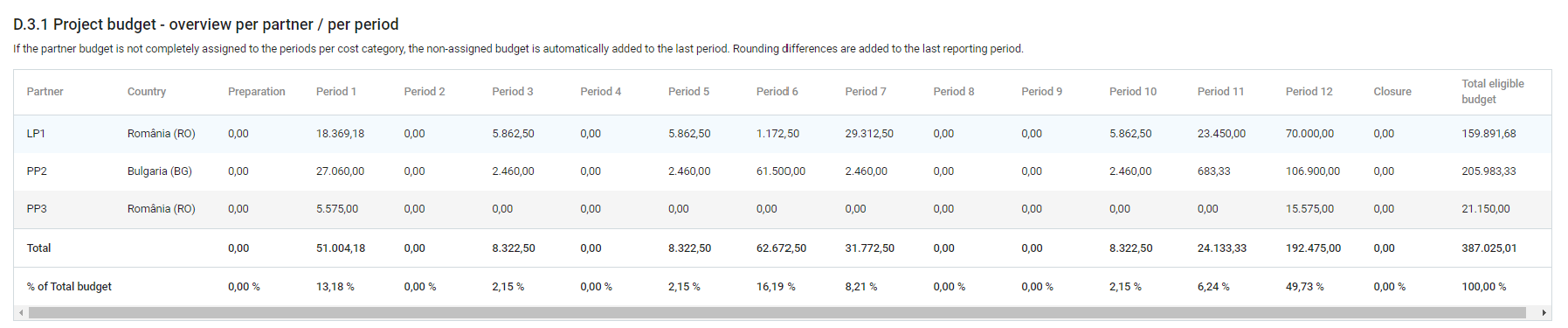Select the PP3 partner row
The image size is (1568, 328).
coord(783,209)
